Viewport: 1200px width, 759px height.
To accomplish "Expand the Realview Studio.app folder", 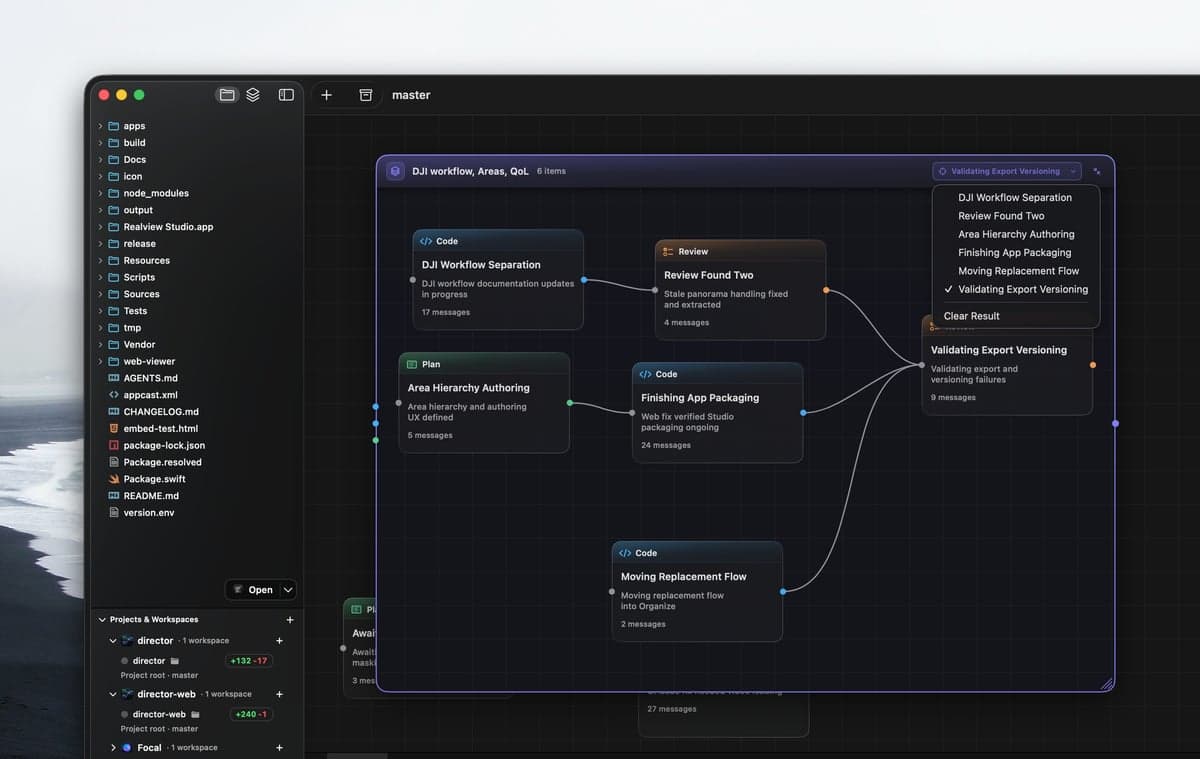I will 100,227.
